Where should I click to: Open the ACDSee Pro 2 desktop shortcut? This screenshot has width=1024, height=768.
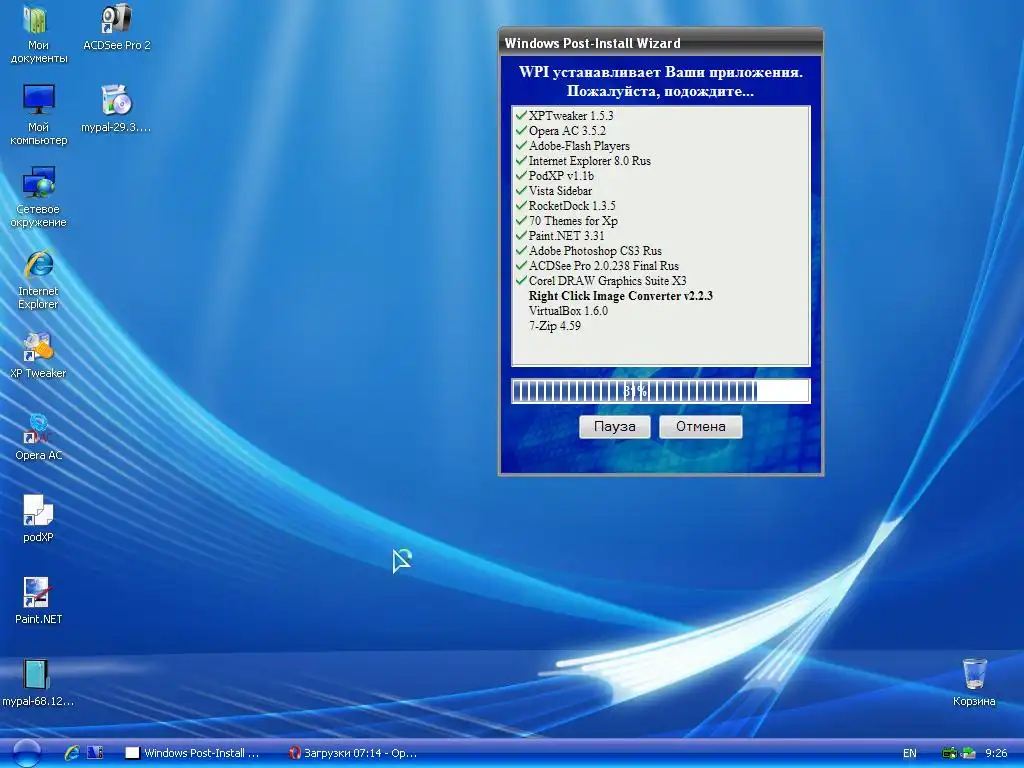(116, 27)
